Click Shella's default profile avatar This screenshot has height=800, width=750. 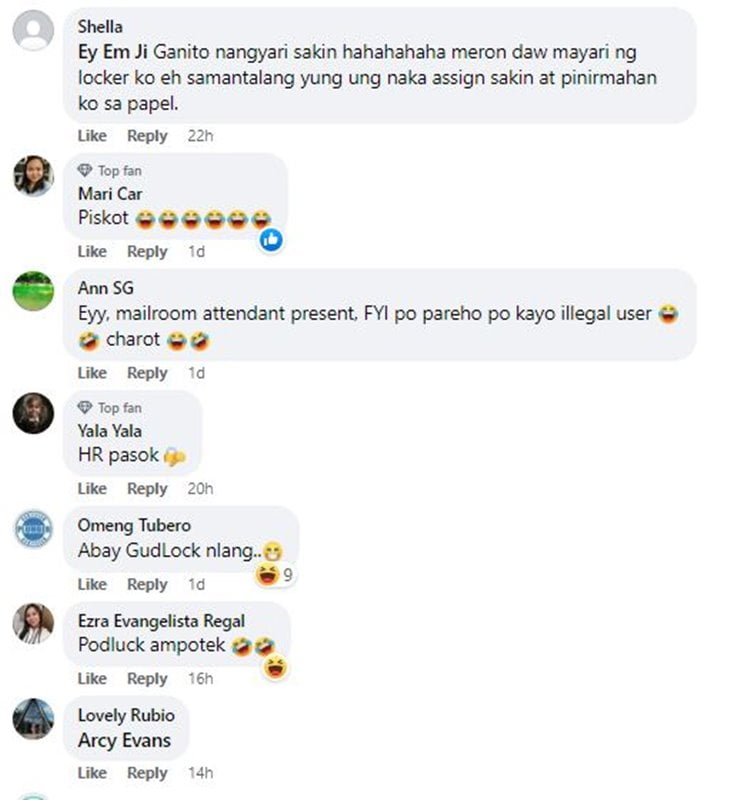pyautogui.click(x=33, y=30)
